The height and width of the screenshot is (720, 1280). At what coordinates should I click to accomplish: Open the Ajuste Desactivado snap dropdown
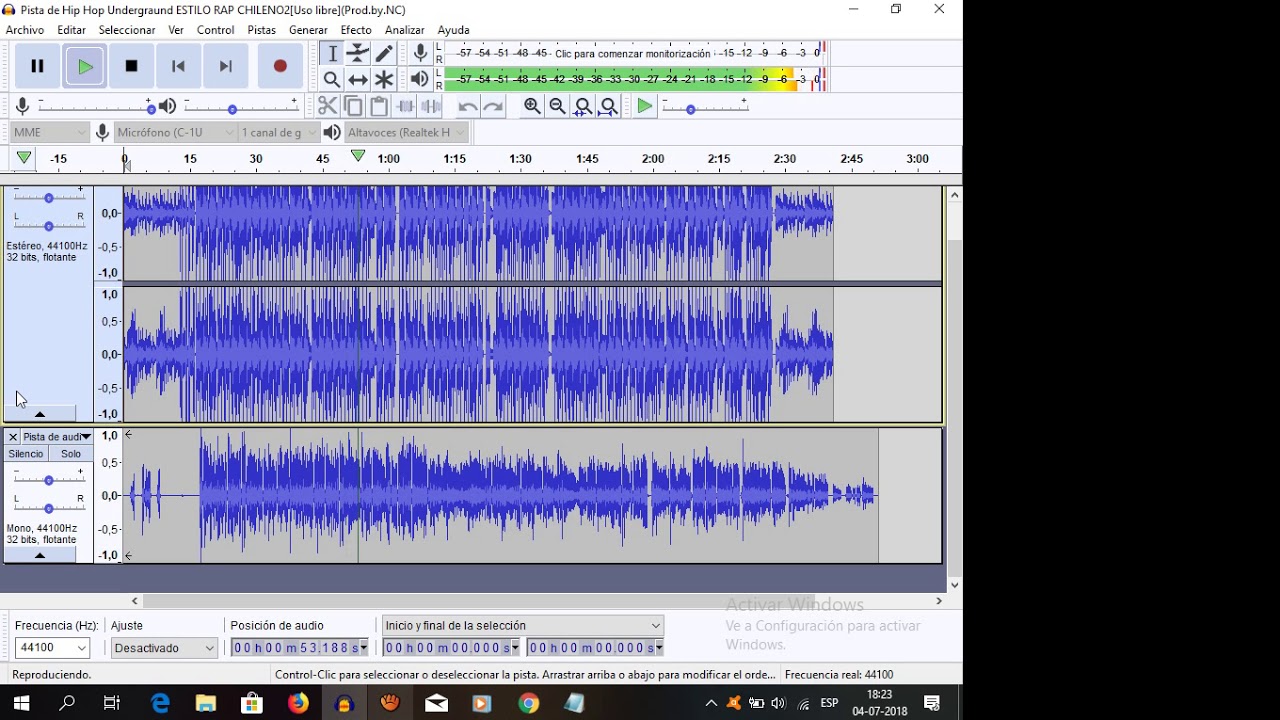coord(164,648)
